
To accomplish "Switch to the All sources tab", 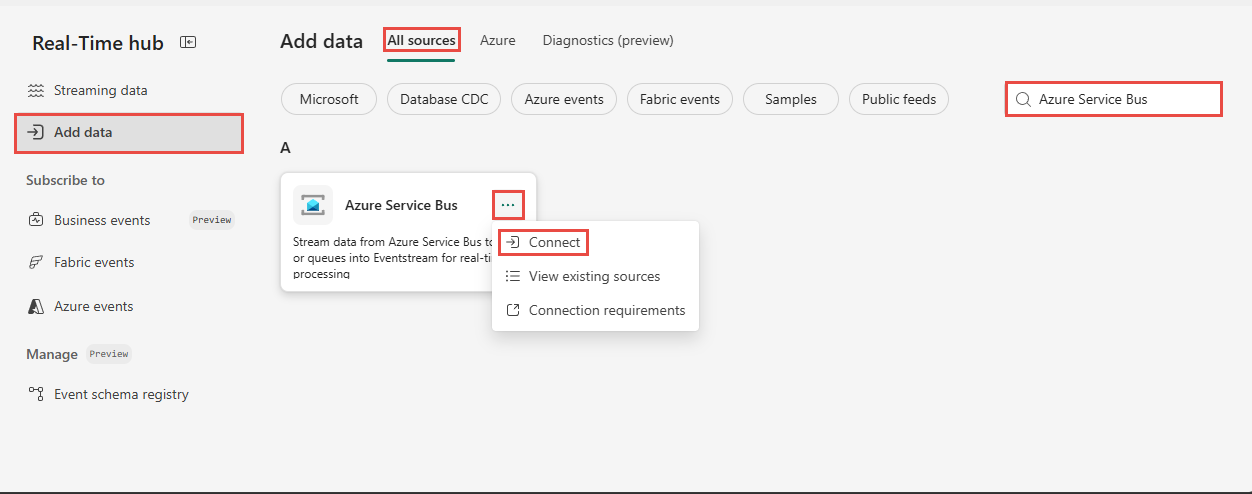I will coord(421,41).
